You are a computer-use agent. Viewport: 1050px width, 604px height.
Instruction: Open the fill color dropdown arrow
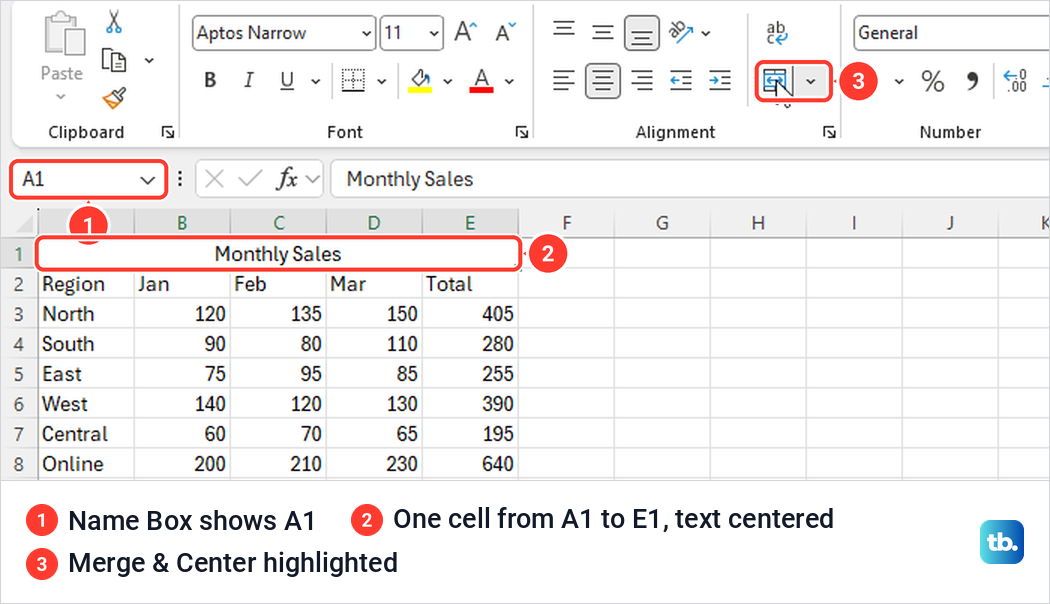(447, 82)
